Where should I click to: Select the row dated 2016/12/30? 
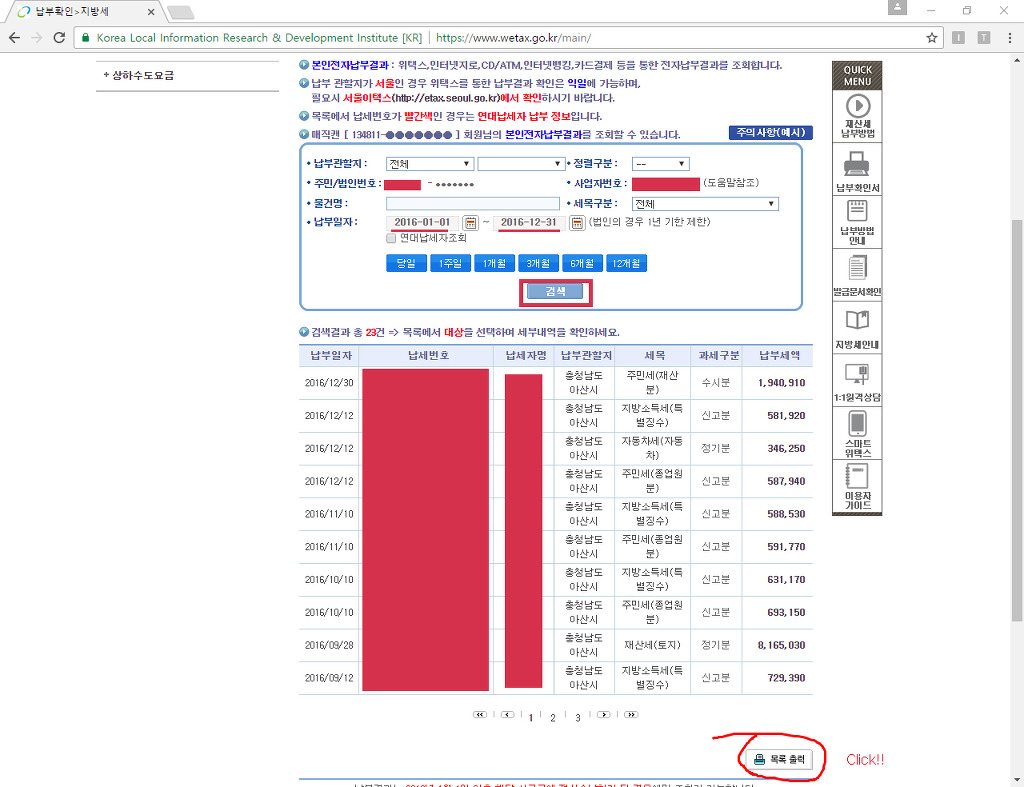(556, 383)
